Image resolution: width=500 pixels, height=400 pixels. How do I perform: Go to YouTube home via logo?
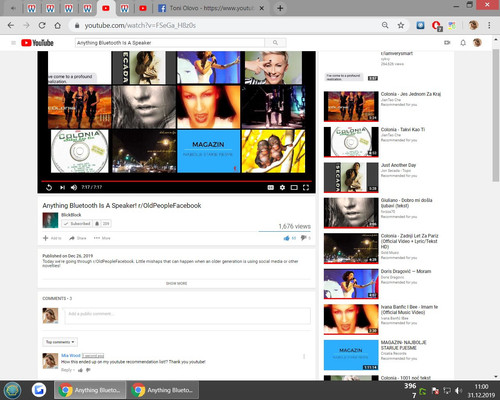(37, 43)
